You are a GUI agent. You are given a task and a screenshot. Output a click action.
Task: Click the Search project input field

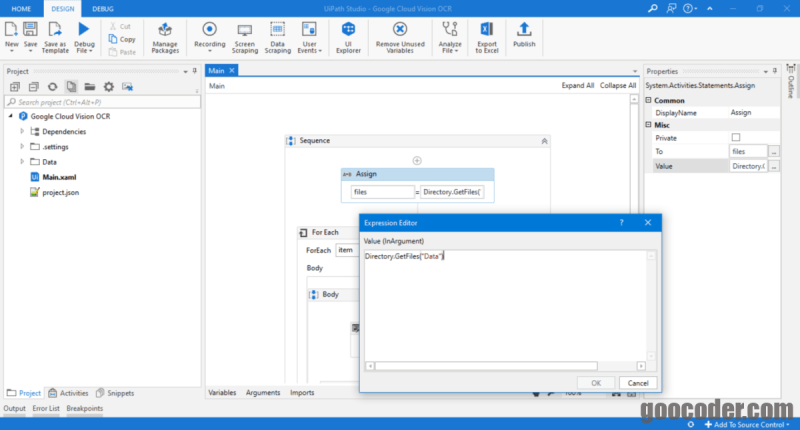point(103,102)
